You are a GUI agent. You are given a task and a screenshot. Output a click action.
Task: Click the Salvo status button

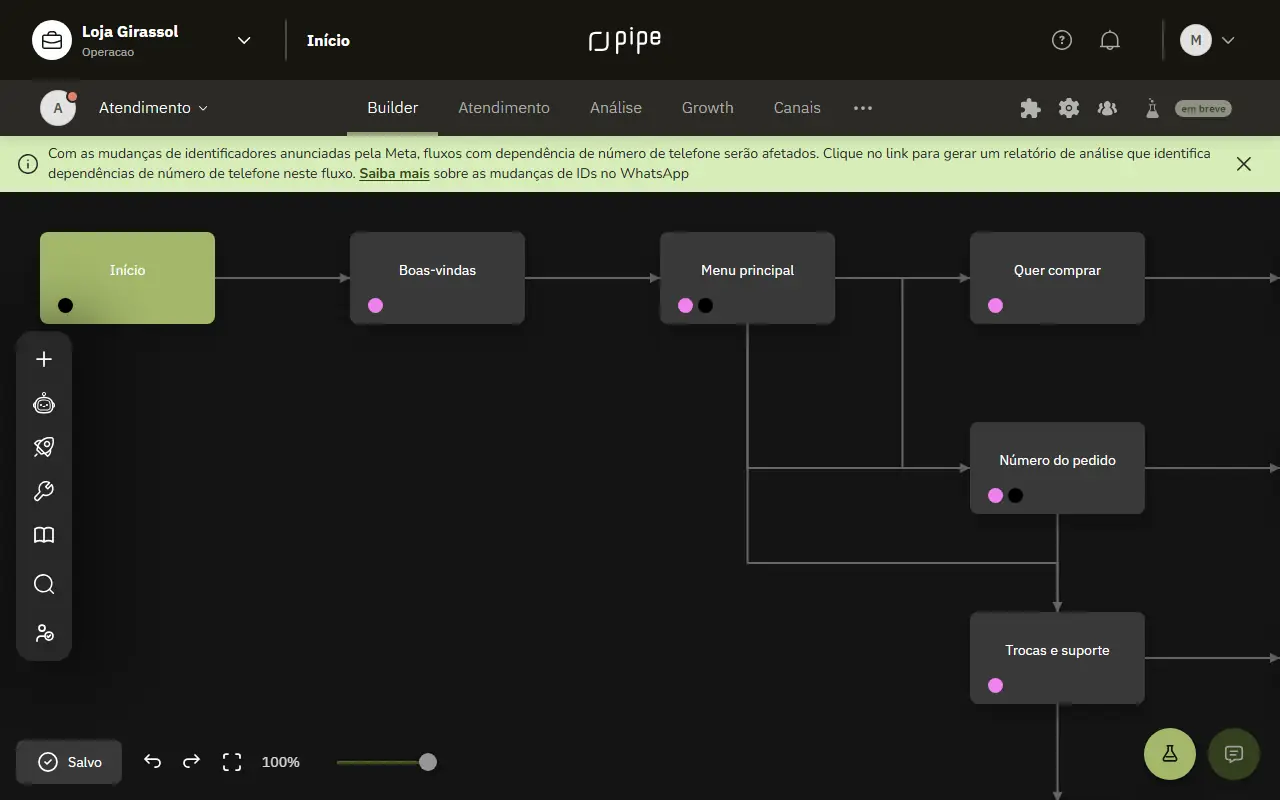69,762
